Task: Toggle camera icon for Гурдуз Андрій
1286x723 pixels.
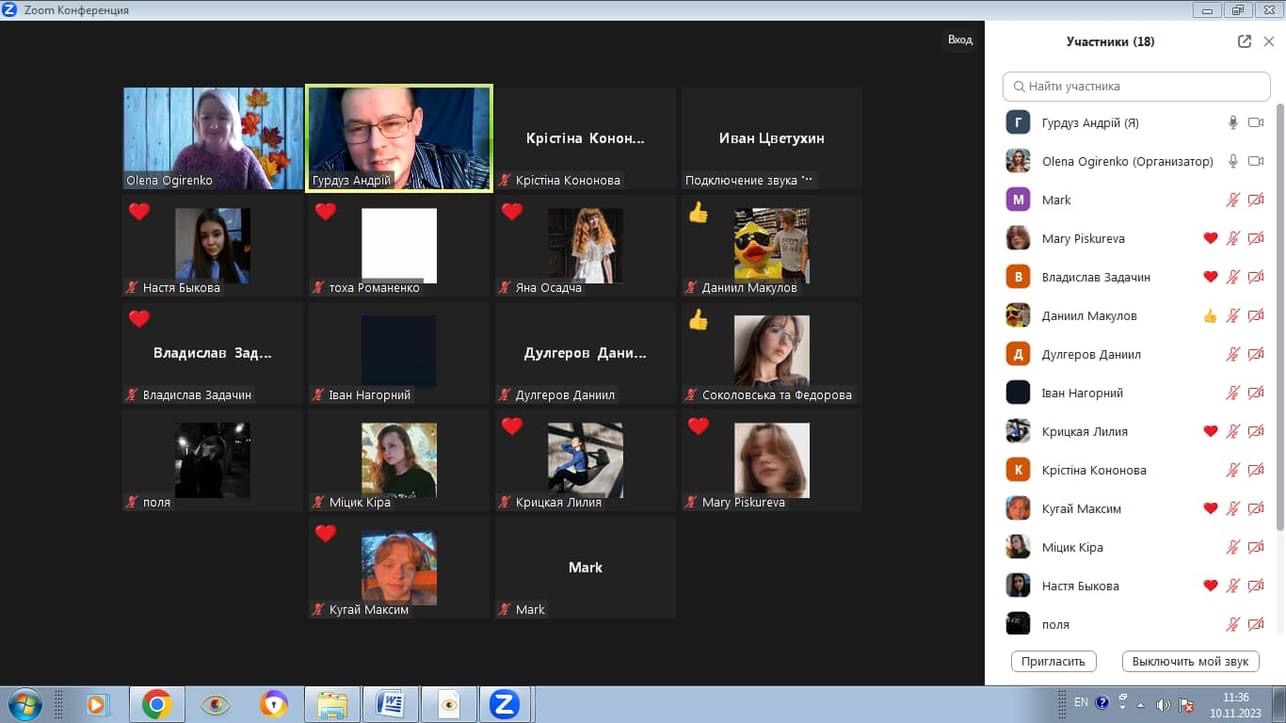Action: pos(1256,123)
